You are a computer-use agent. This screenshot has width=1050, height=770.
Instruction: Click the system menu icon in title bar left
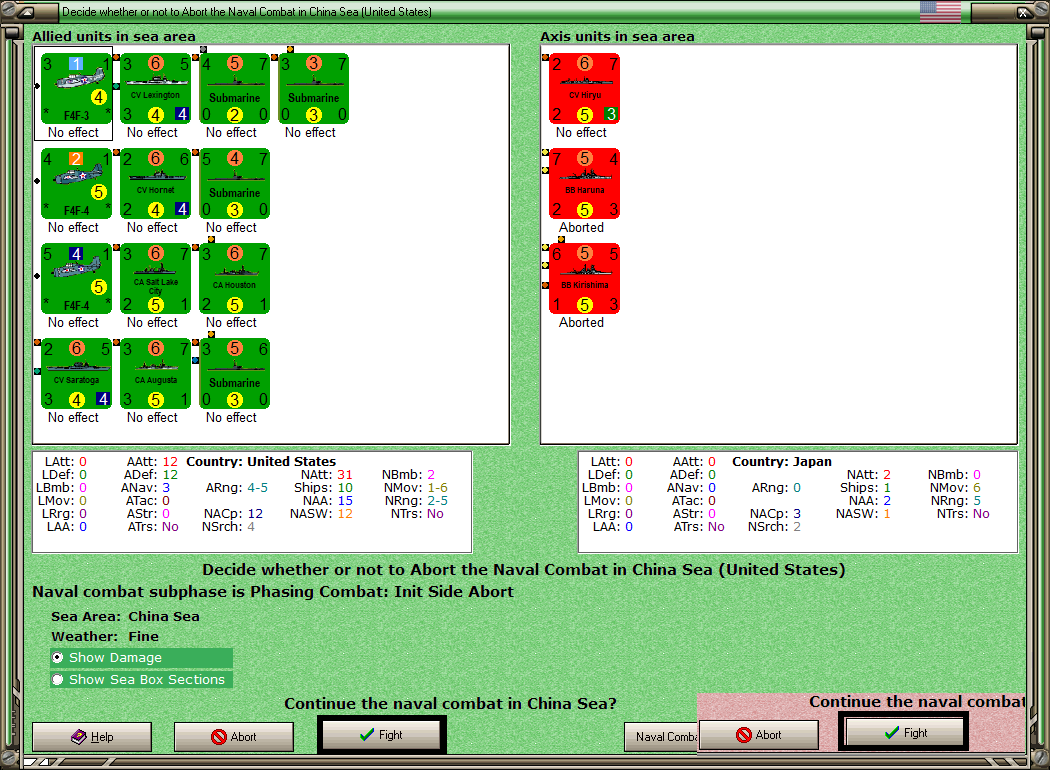pyautogui.click(x=25, y=11)
